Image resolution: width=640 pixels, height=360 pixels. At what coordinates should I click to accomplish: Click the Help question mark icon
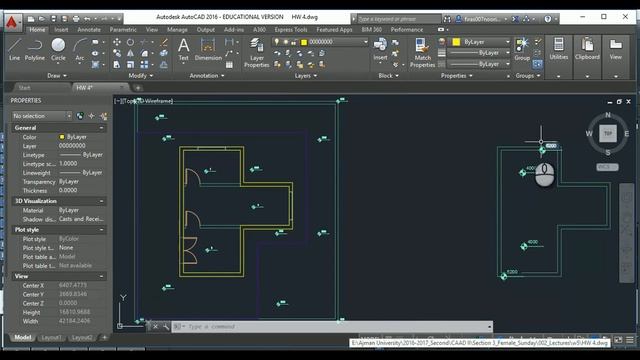pos(548,19)
